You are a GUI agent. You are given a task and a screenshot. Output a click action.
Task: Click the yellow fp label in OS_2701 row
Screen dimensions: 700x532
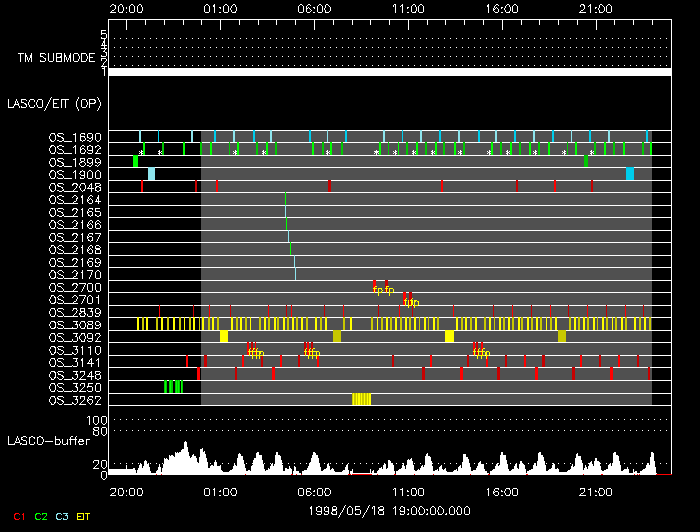click(411, 302)
